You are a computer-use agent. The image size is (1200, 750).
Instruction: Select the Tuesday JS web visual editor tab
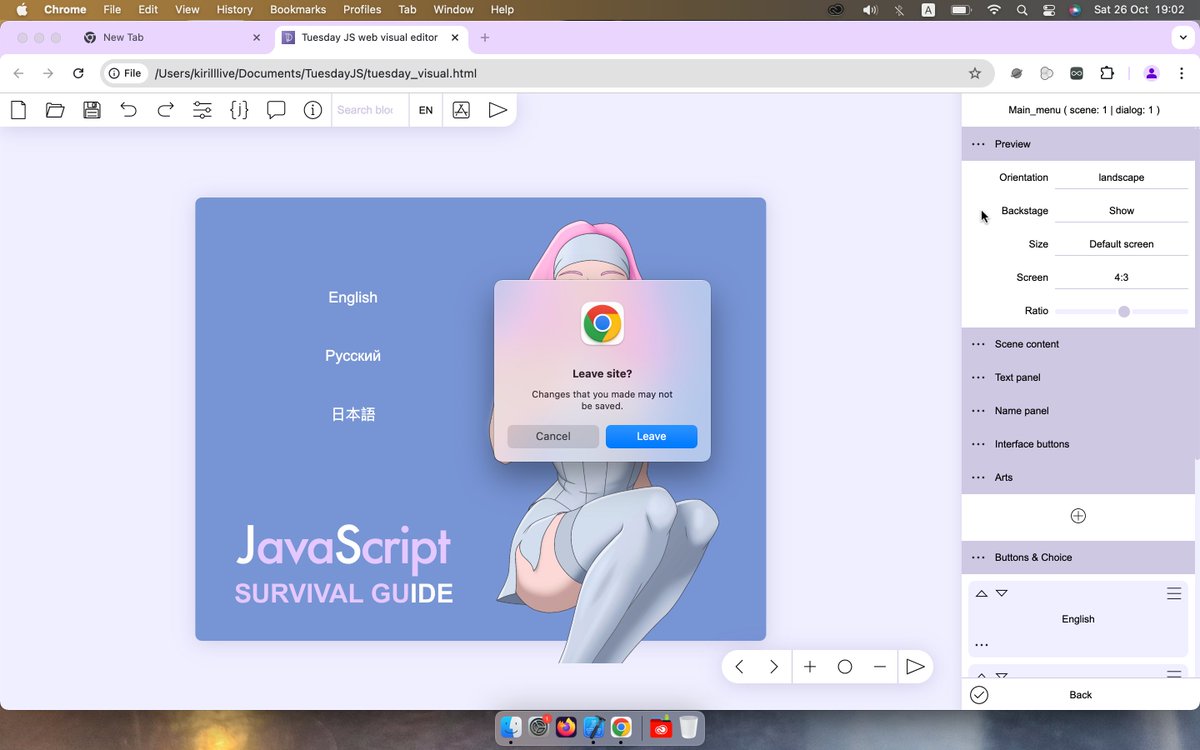pyautogui.click(x=370, y=37)
